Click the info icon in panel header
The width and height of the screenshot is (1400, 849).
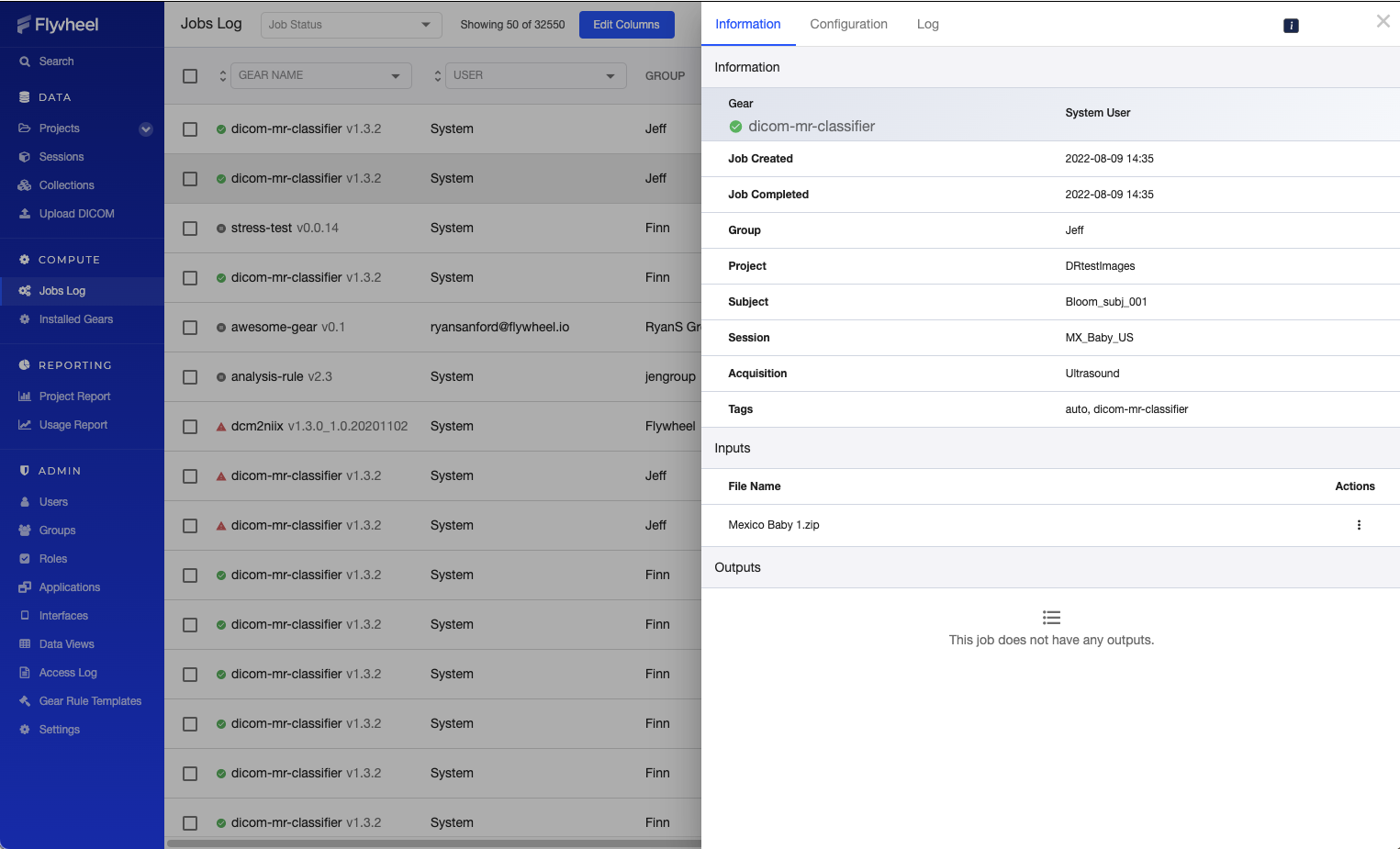point(1290,26)
